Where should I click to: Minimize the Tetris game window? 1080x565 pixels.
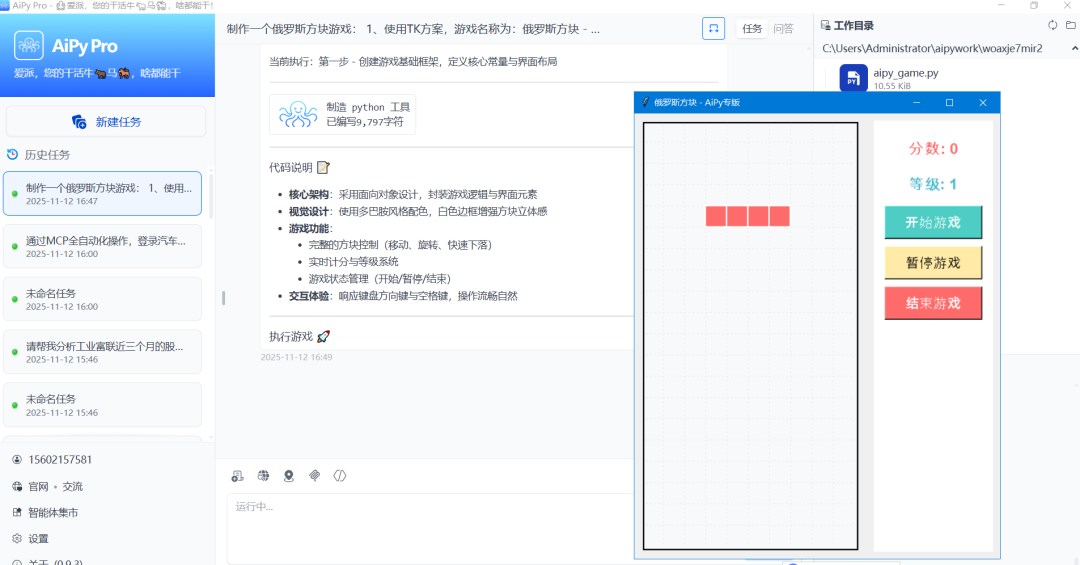[916, 103]
